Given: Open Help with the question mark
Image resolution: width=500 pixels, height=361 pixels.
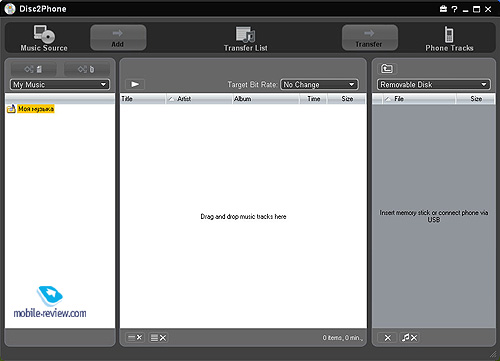Looking at the screenshot, I should click(454, 9).
